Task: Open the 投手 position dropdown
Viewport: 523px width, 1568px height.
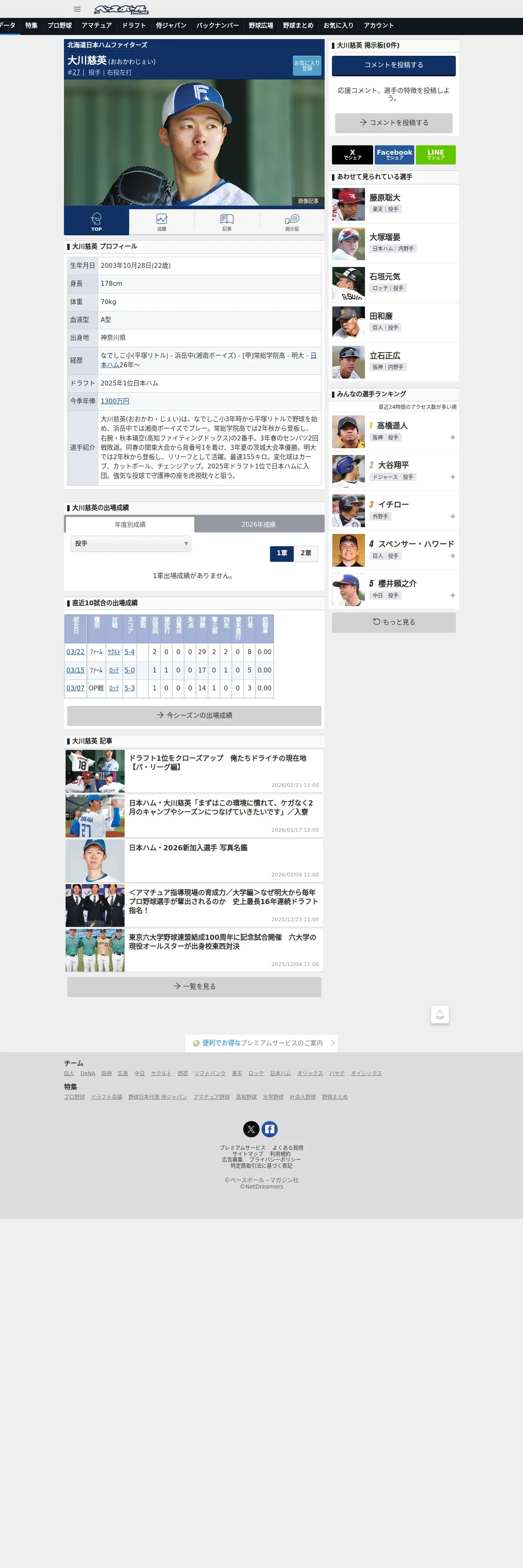Action: point(131,543)
